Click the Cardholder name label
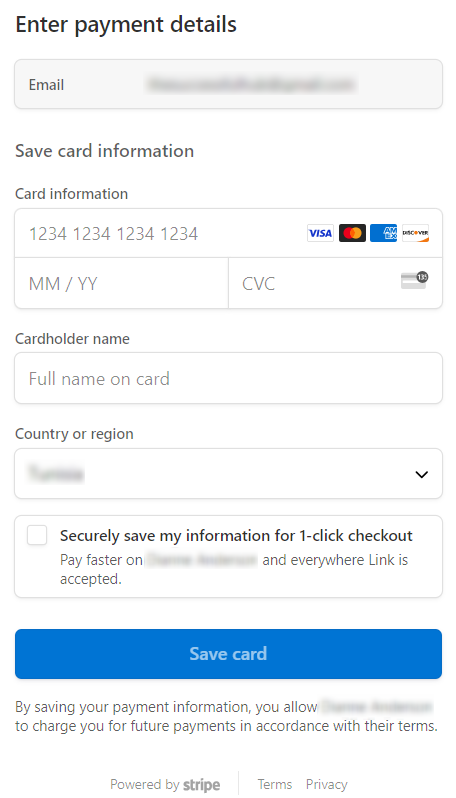 click(x=72, y=339)
